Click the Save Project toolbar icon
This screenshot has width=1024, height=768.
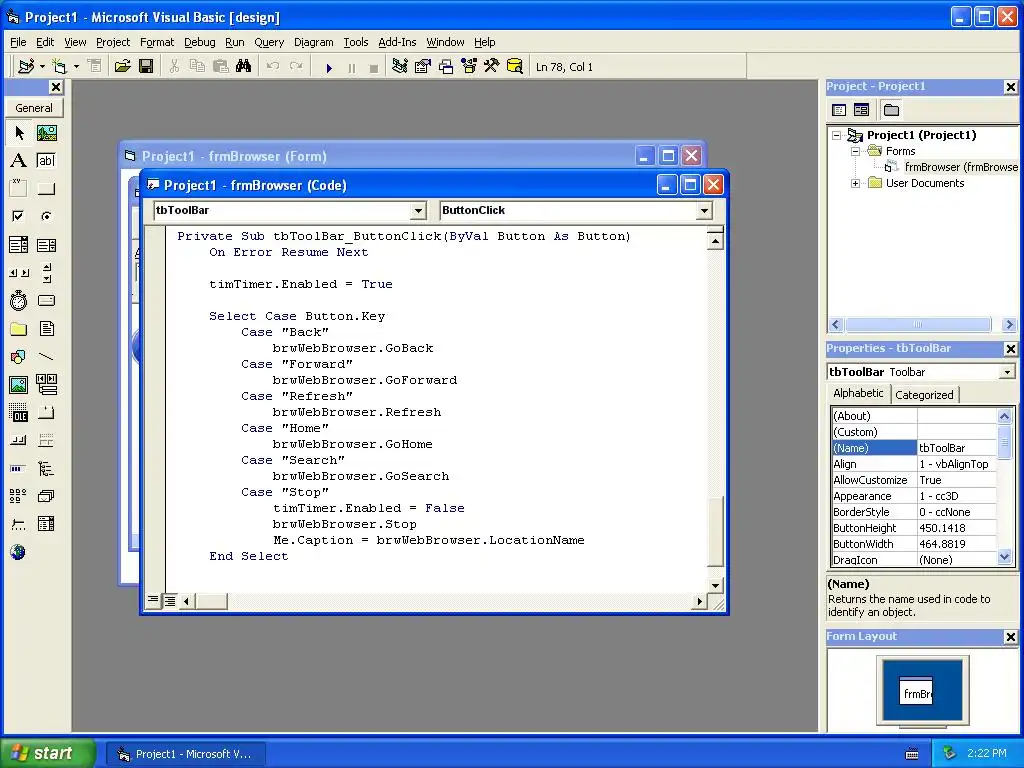point(146,67)
